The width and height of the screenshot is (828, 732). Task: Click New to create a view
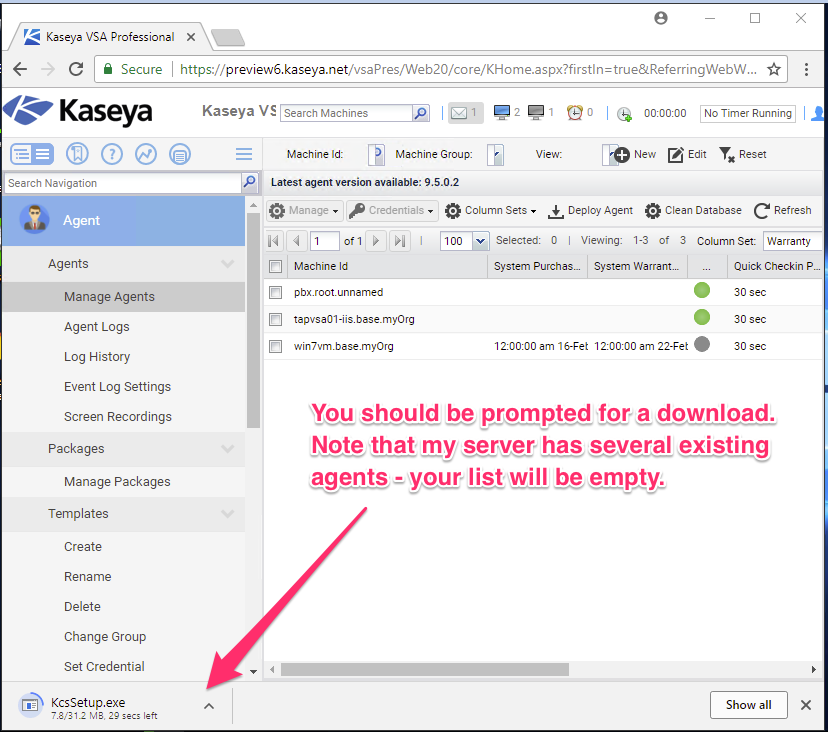(x=635, y=155)
